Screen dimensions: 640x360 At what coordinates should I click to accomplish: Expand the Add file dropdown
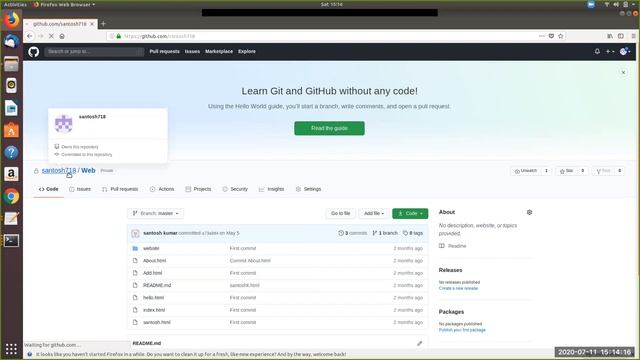[374, 213]
